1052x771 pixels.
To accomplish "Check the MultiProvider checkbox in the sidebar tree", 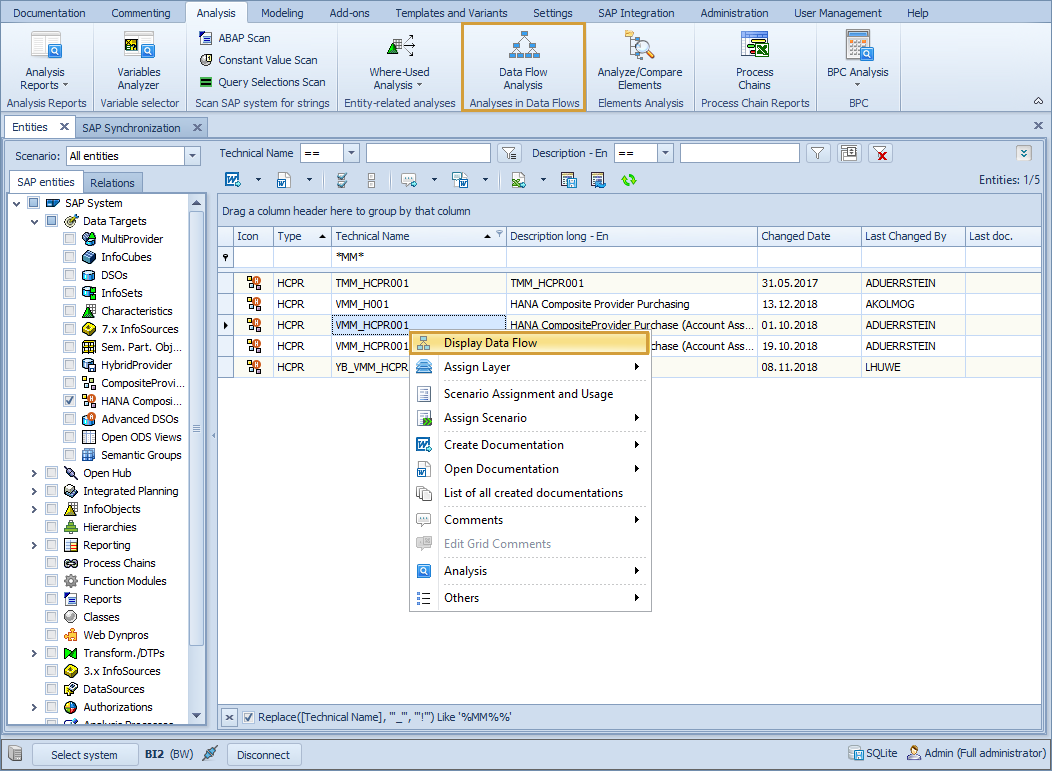I will pyautogui.click(x=68, y=239).
